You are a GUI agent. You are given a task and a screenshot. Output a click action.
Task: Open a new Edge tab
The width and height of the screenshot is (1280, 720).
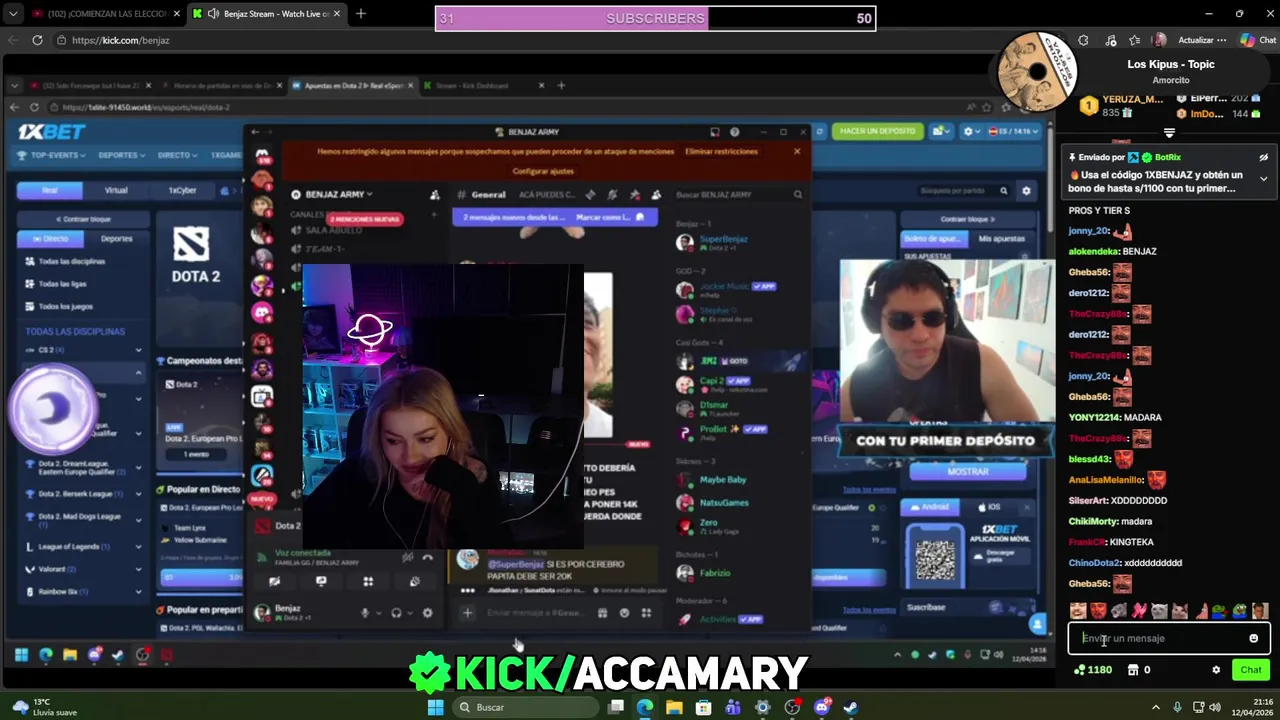361,14
